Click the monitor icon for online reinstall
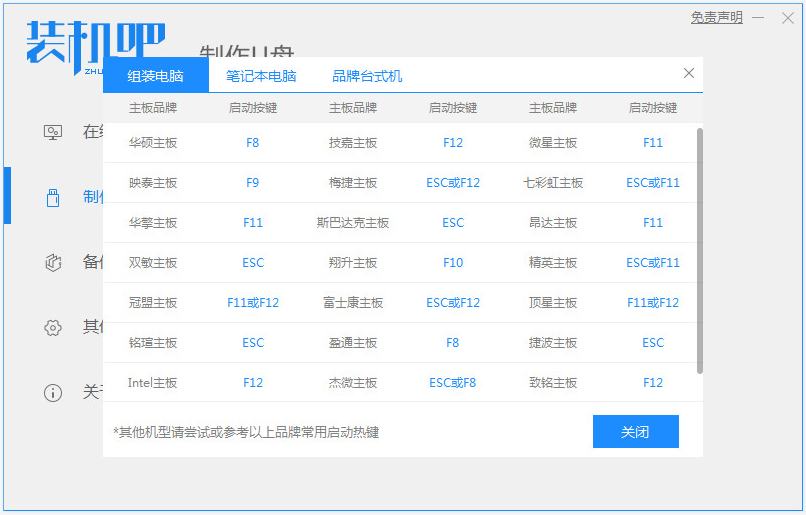The height and width of the screenshot is (515, 806). point(53,132)
